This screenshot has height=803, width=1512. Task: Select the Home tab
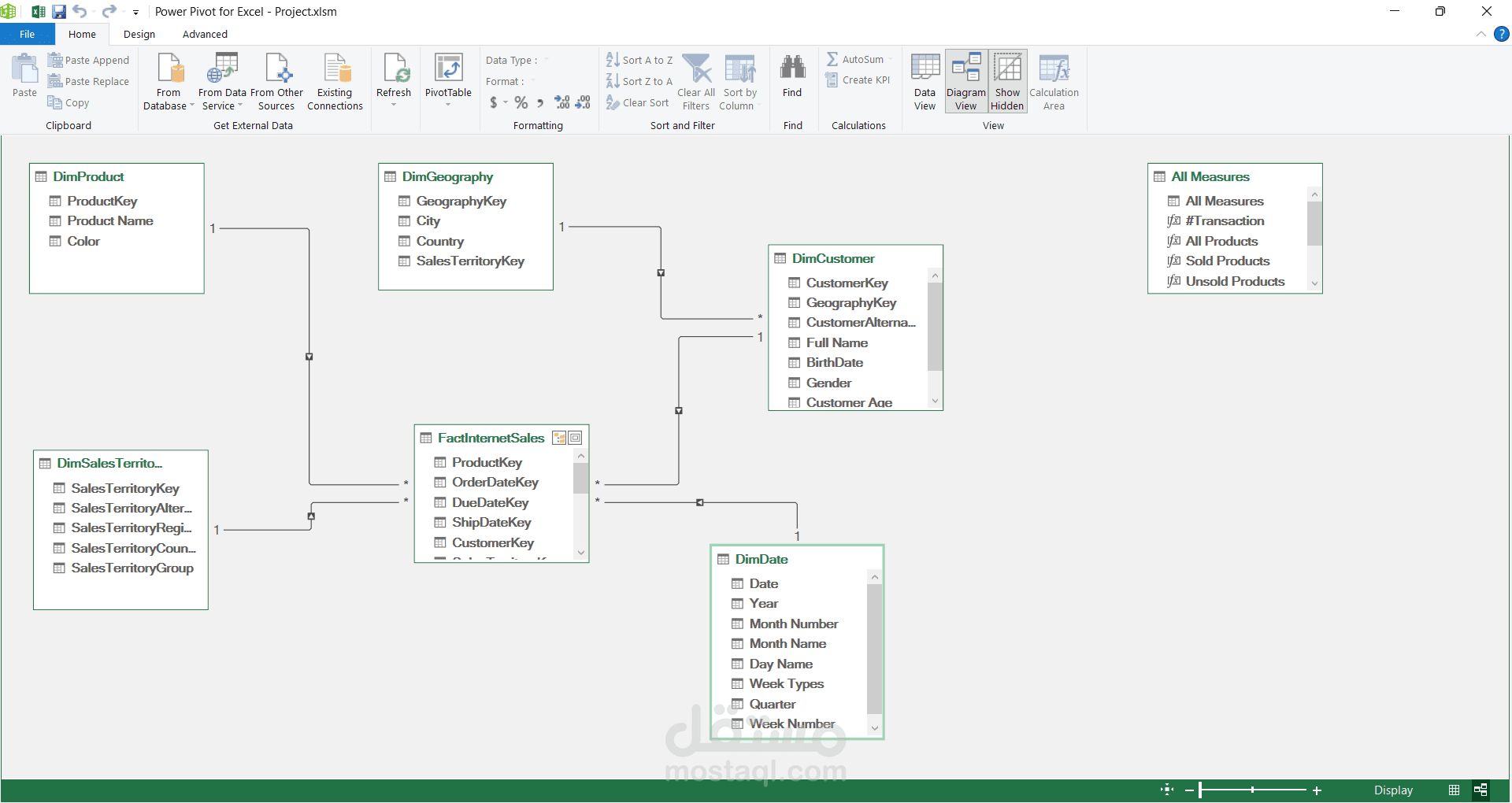(82, 34)
